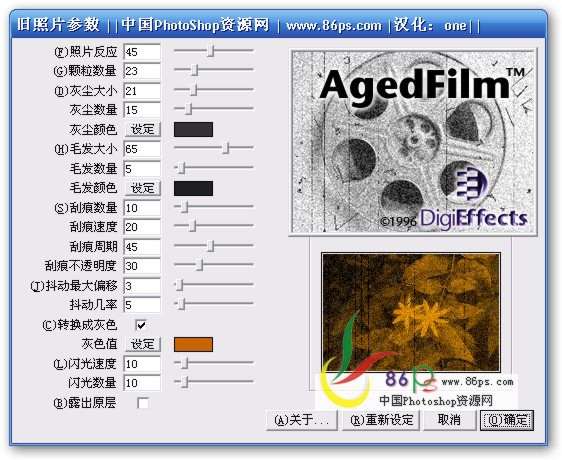Click the 闪光速度 input field

142,364
